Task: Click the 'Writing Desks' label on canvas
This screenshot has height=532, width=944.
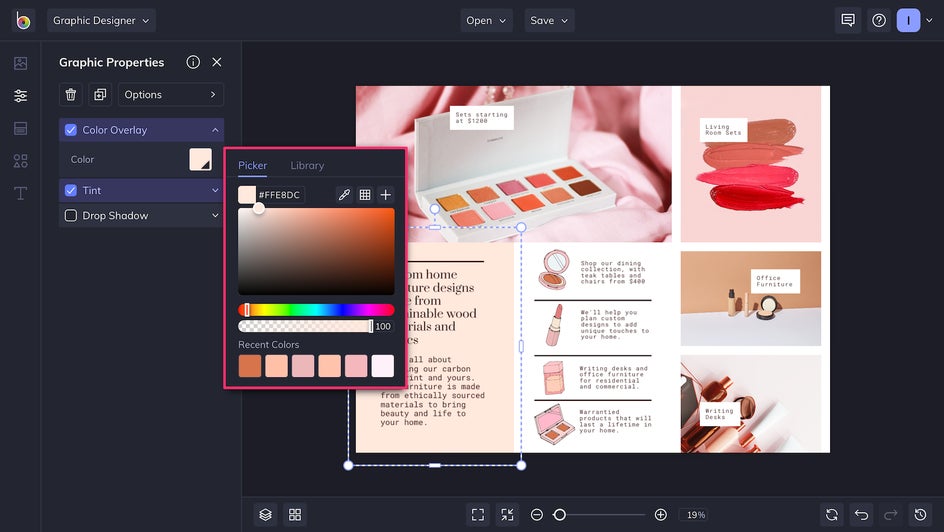Action: tap(719, 414)
